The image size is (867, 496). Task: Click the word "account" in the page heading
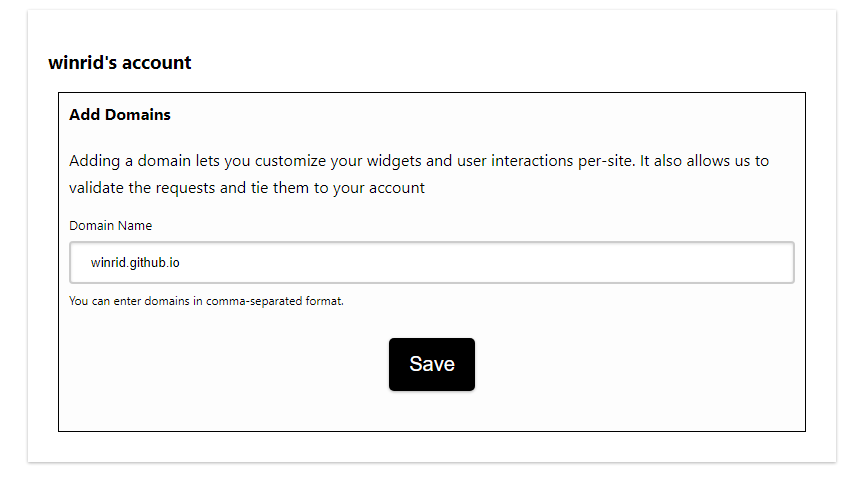click(157, 63)
